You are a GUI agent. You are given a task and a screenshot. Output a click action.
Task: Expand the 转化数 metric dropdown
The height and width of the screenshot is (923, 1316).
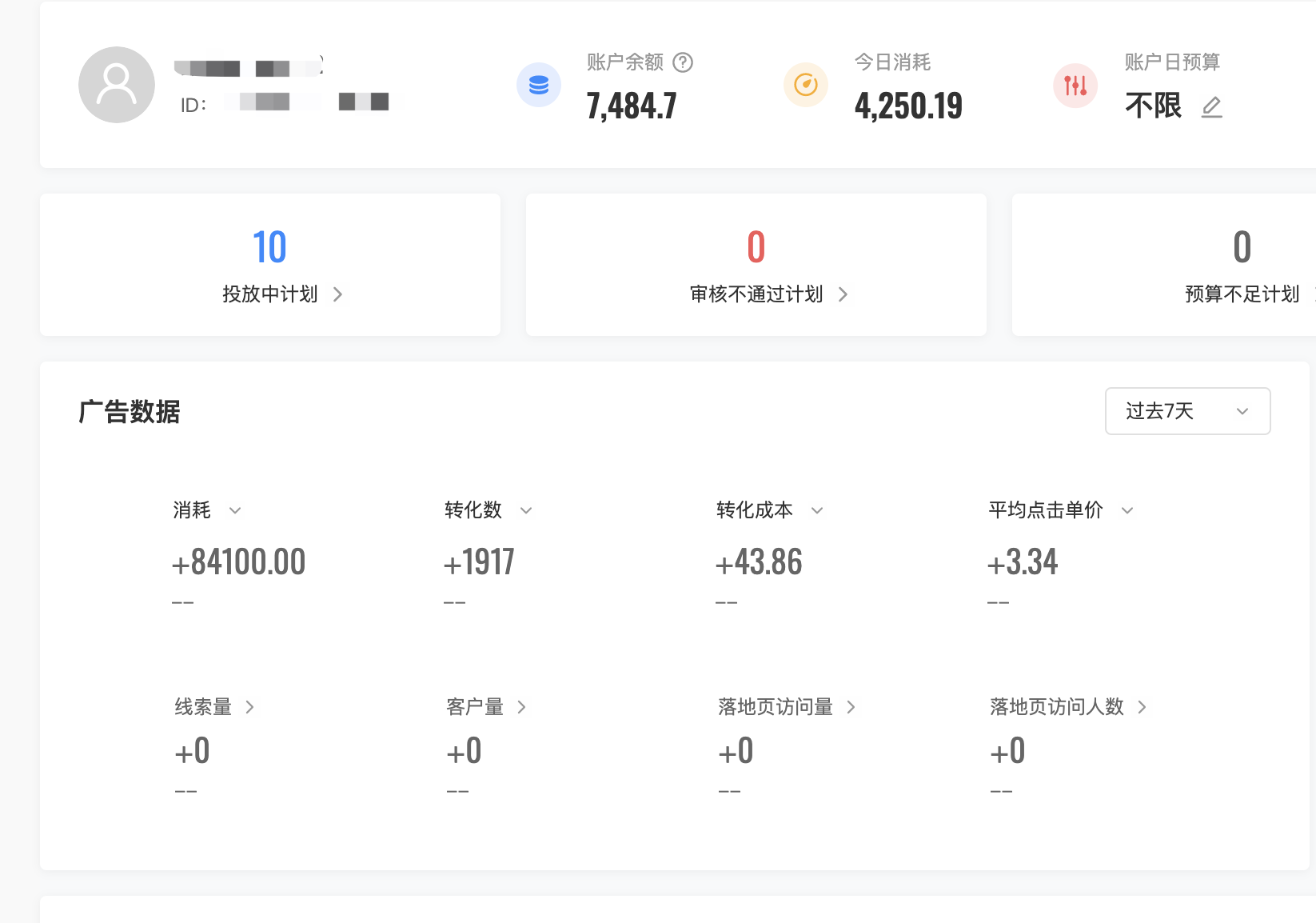click(526, 510)
